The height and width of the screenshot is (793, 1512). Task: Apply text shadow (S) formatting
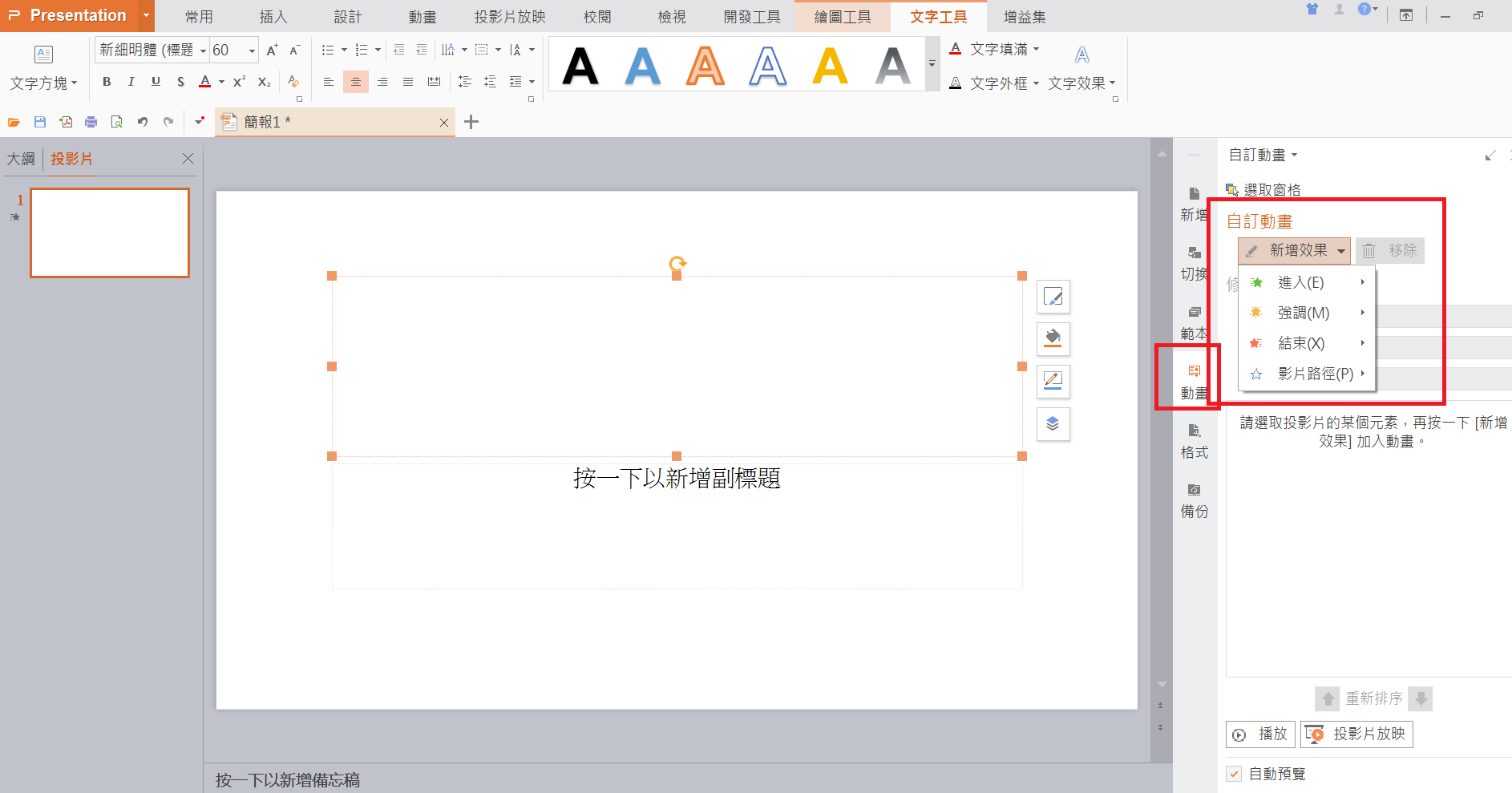(x=180, y=82)
